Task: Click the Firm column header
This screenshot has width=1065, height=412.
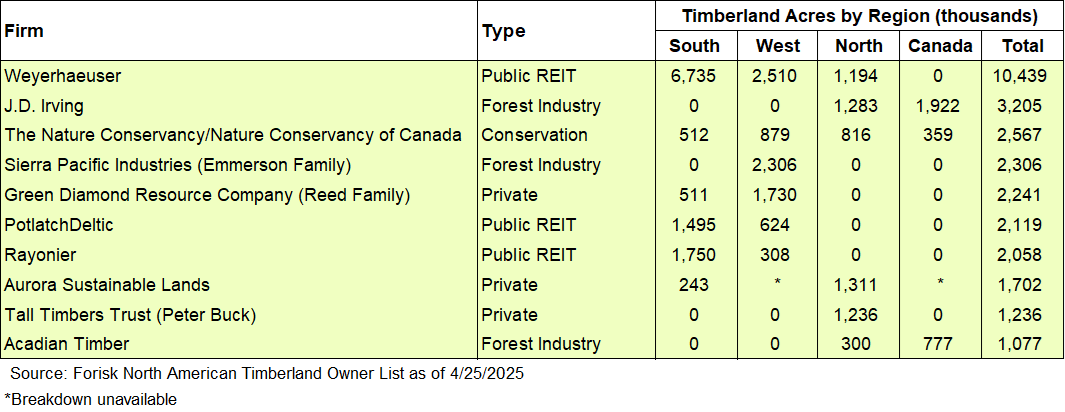Action: point(24,30)
